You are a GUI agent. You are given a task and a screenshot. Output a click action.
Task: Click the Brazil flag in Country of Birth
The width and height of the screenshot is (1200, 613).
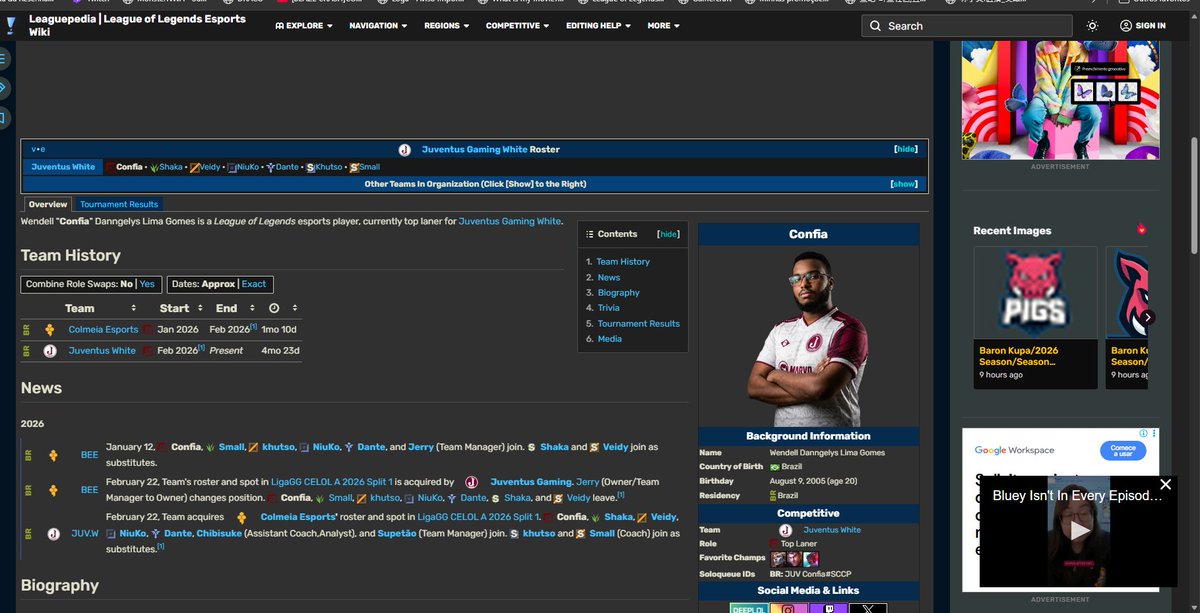(x=773, y=467)
